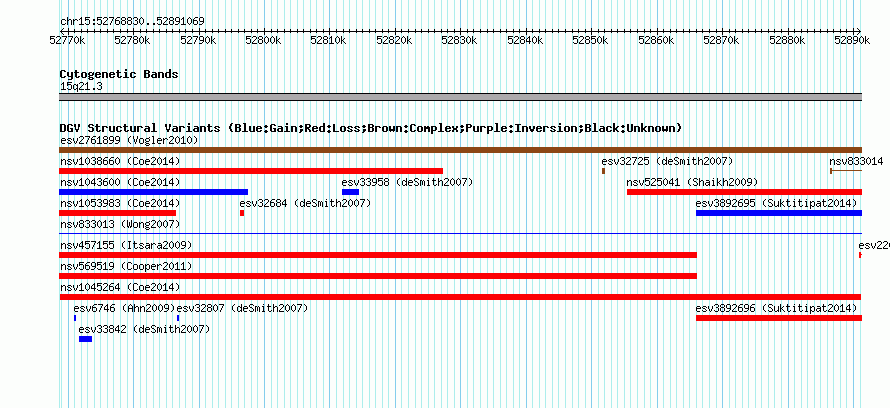The width and height of the screenshot is (890, 408).
Task: Click the 52830k ruler tick label
Action: 460,40
